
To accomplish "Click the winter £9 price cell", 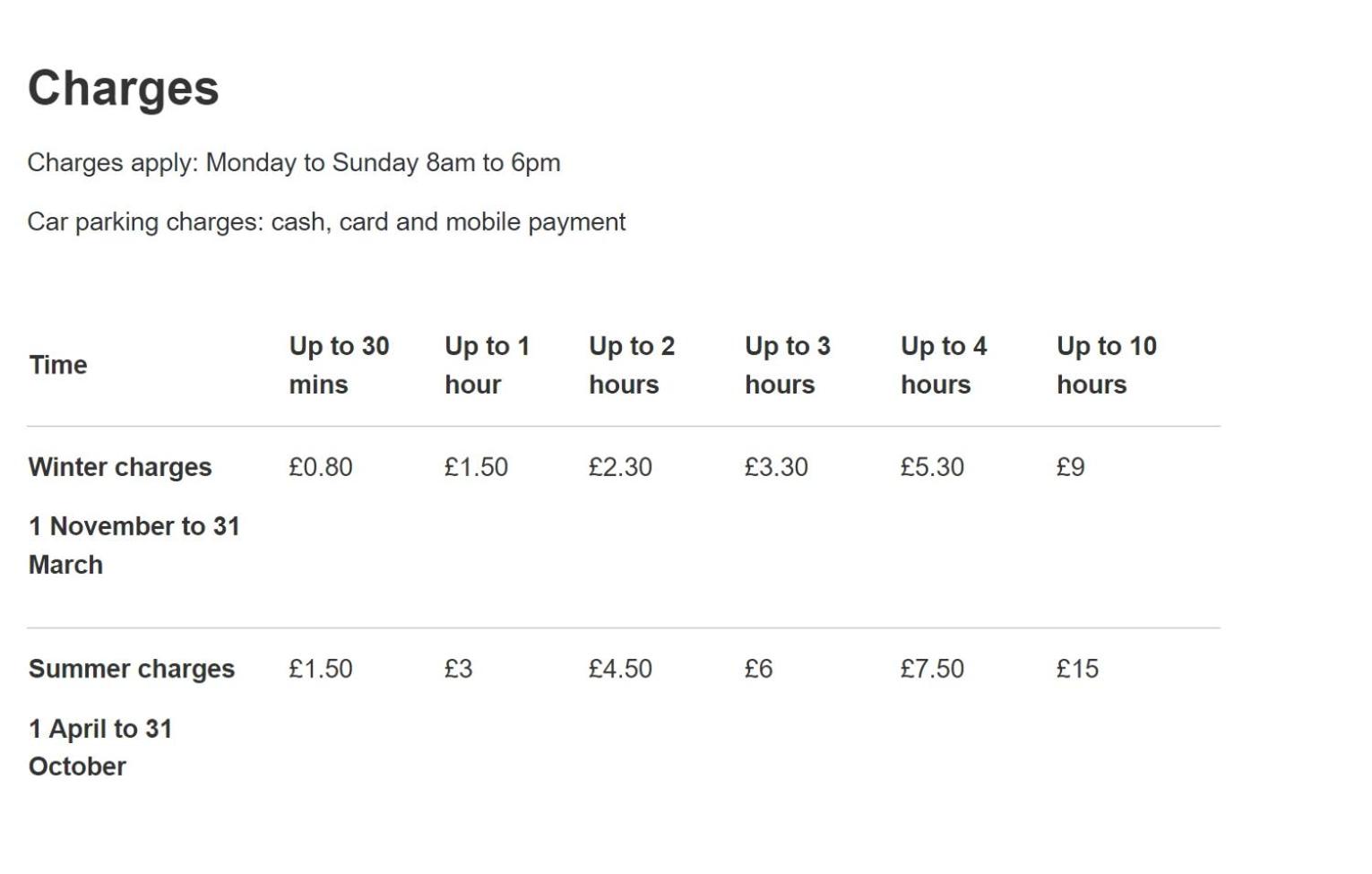I will click(1070, 467).
